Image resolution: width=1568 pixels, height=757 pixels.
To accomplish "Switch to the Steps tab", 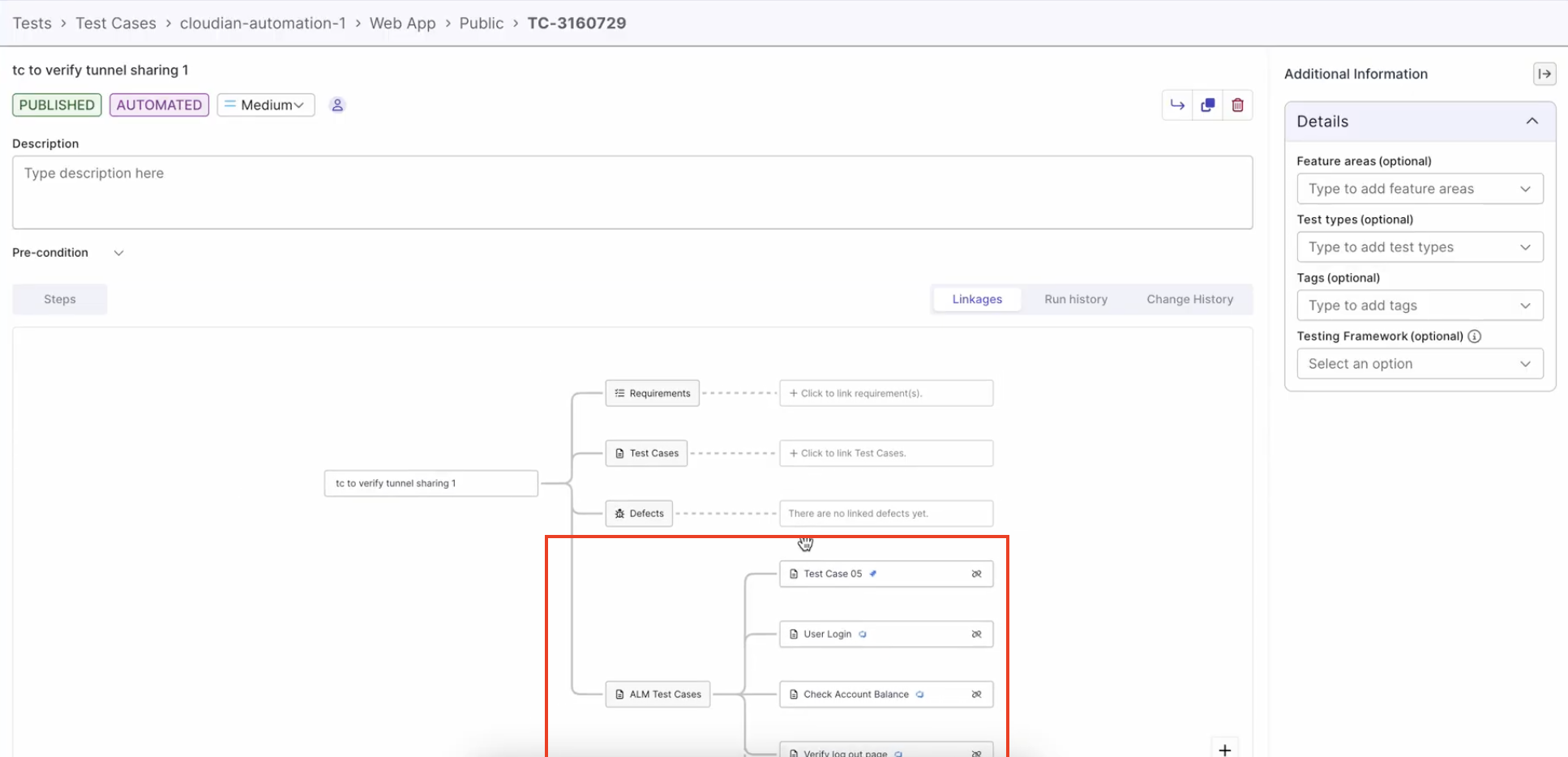I will tap(60, 299).
